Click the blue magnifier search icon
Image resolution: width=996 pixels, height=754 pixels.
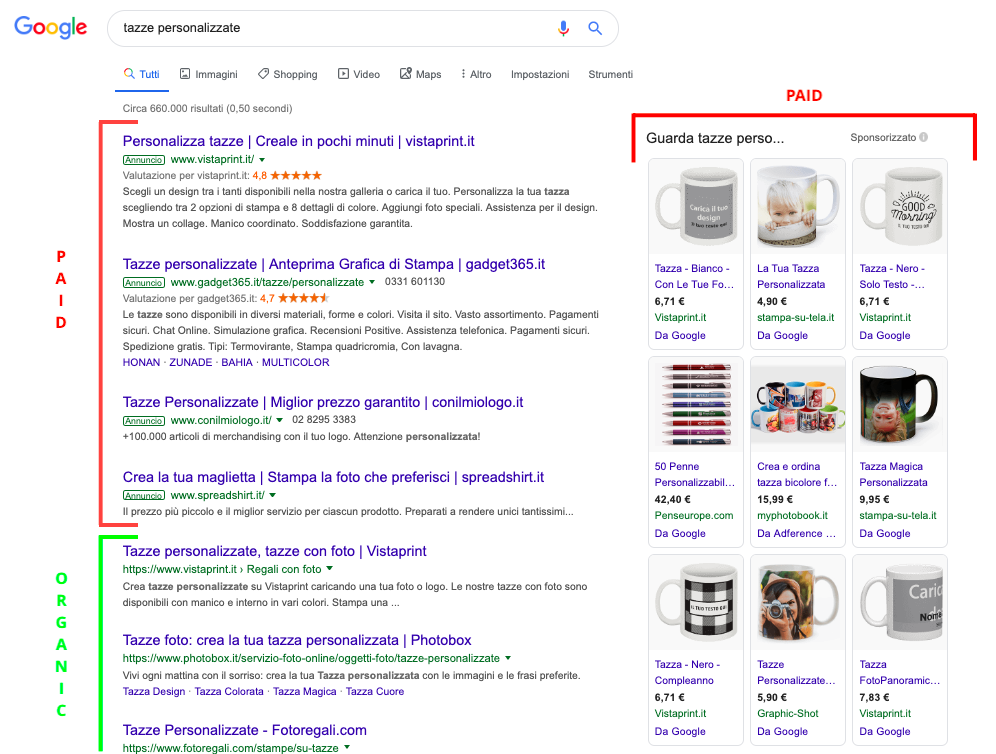point(596,29)
